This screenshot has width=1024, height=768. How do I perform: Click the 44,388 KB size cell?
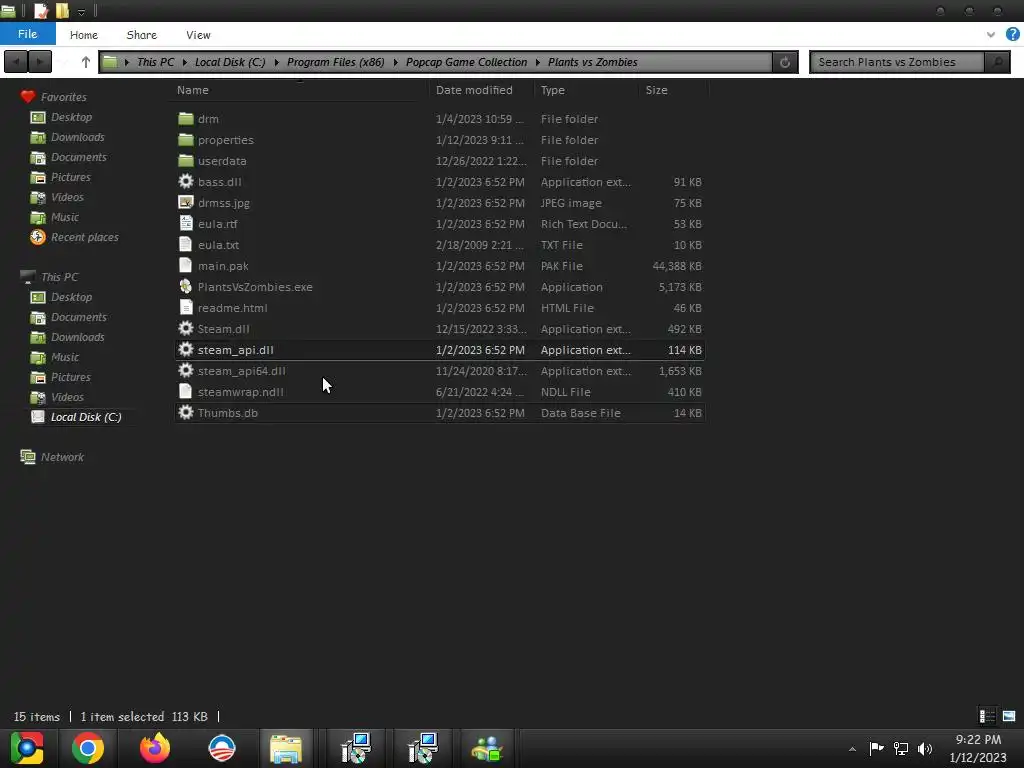677,266
